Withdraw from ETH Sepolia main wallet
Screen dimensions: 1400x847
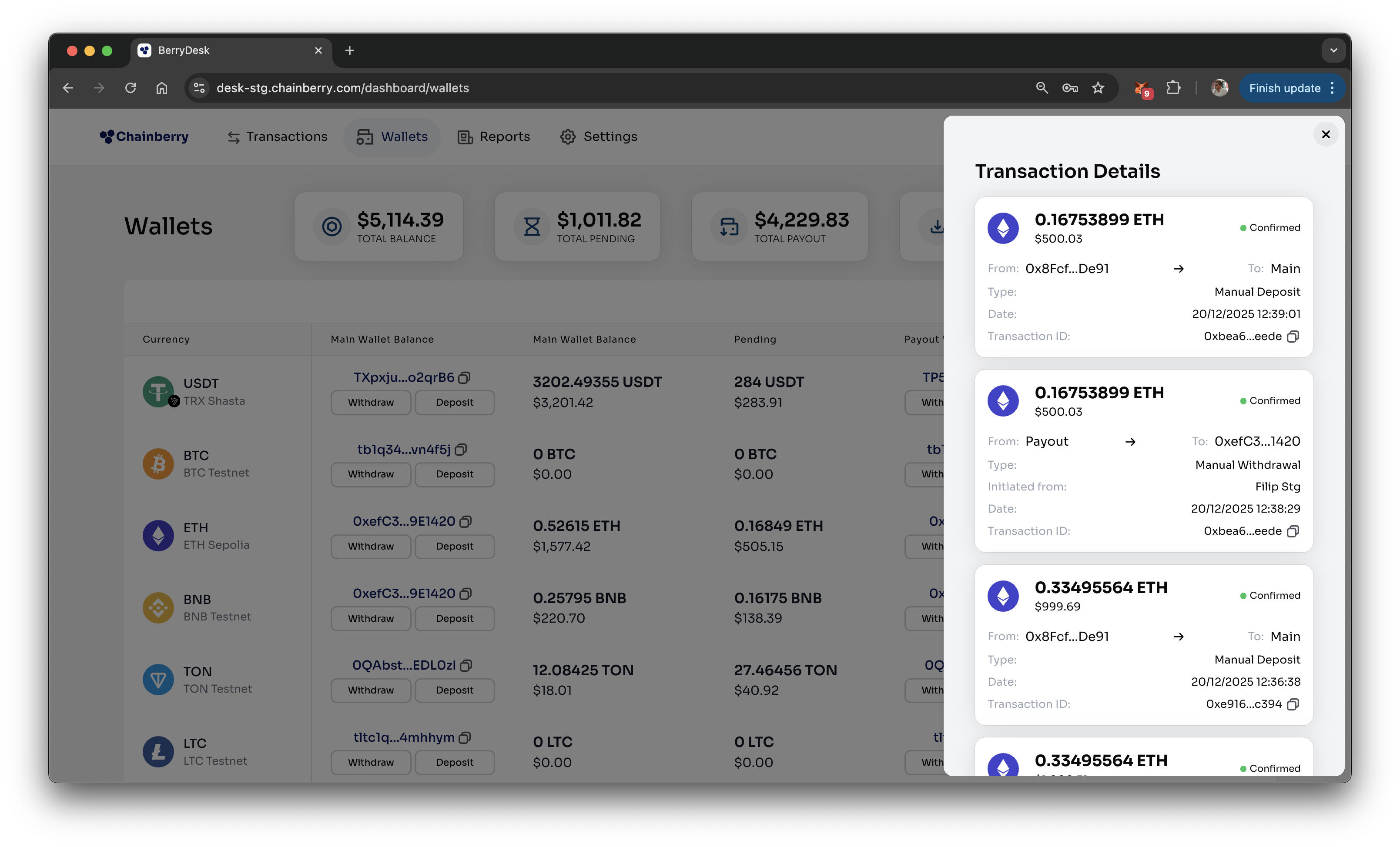(x=371, y=546)
